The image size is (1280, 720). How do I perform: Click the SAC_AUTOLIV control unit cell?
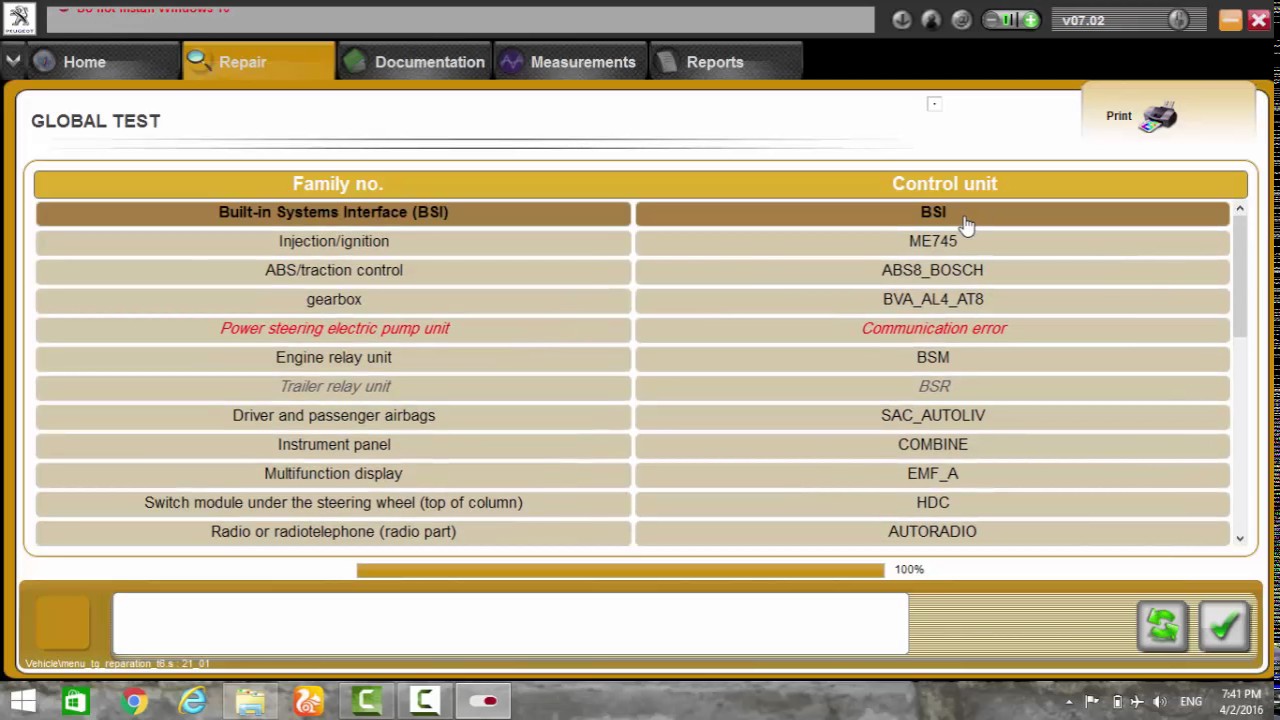click(x=932, y=415)
